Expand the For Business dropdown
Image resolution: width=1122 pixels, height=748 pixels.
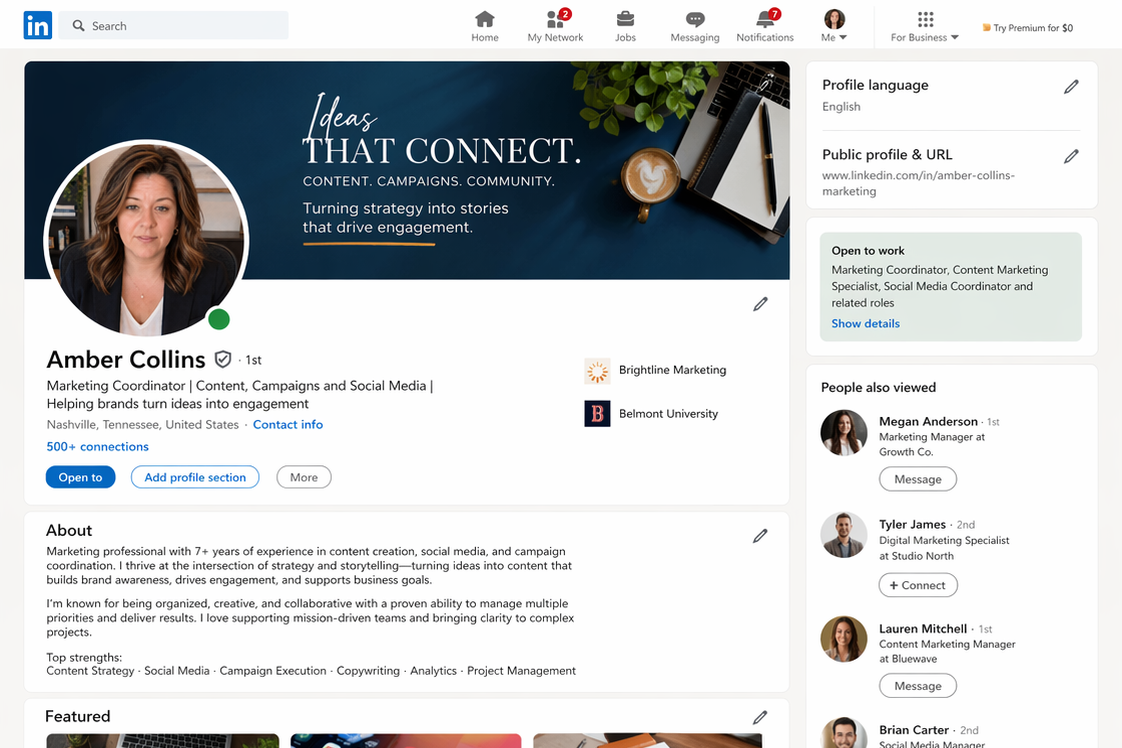tap(925, 26)
